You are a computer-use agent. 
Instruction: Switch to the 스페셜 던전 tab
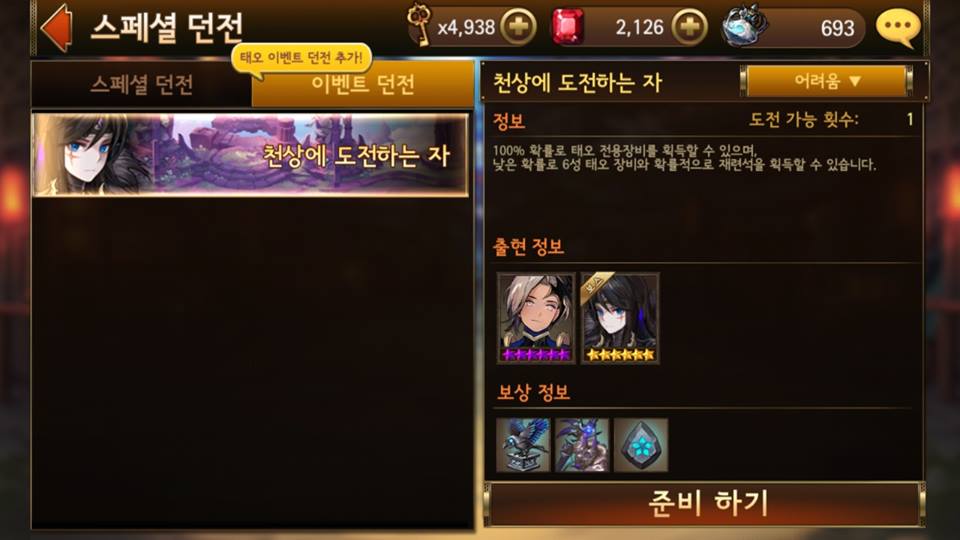(142, 84)
